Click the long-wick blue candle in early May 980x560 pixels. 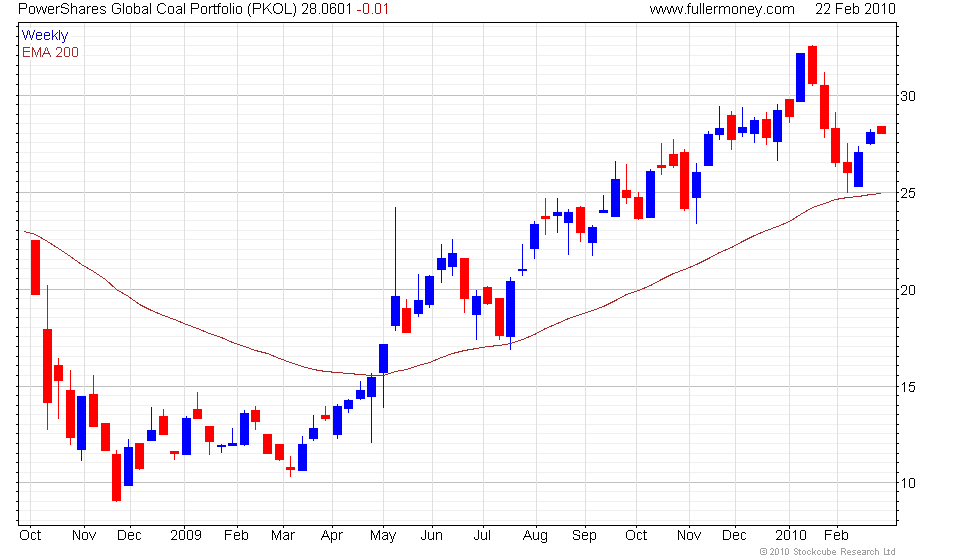(x=395, y=311)
